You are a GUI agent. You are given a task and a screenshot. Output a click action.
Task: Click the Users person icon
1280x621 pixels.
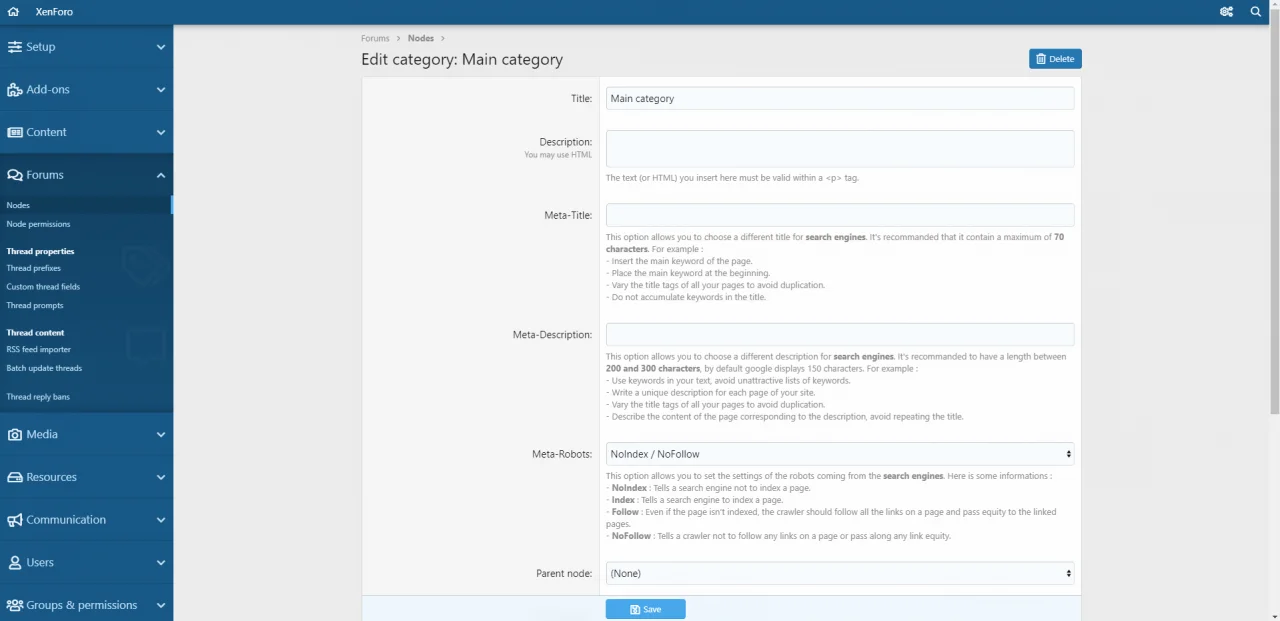point(14,563)
